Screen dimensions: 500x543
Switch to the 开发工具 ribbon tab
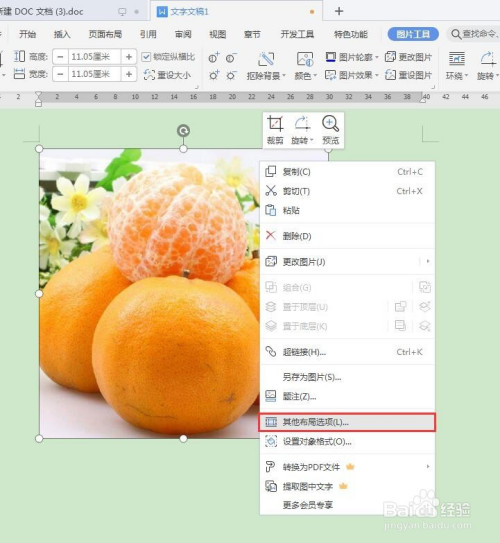click(297, 34)
